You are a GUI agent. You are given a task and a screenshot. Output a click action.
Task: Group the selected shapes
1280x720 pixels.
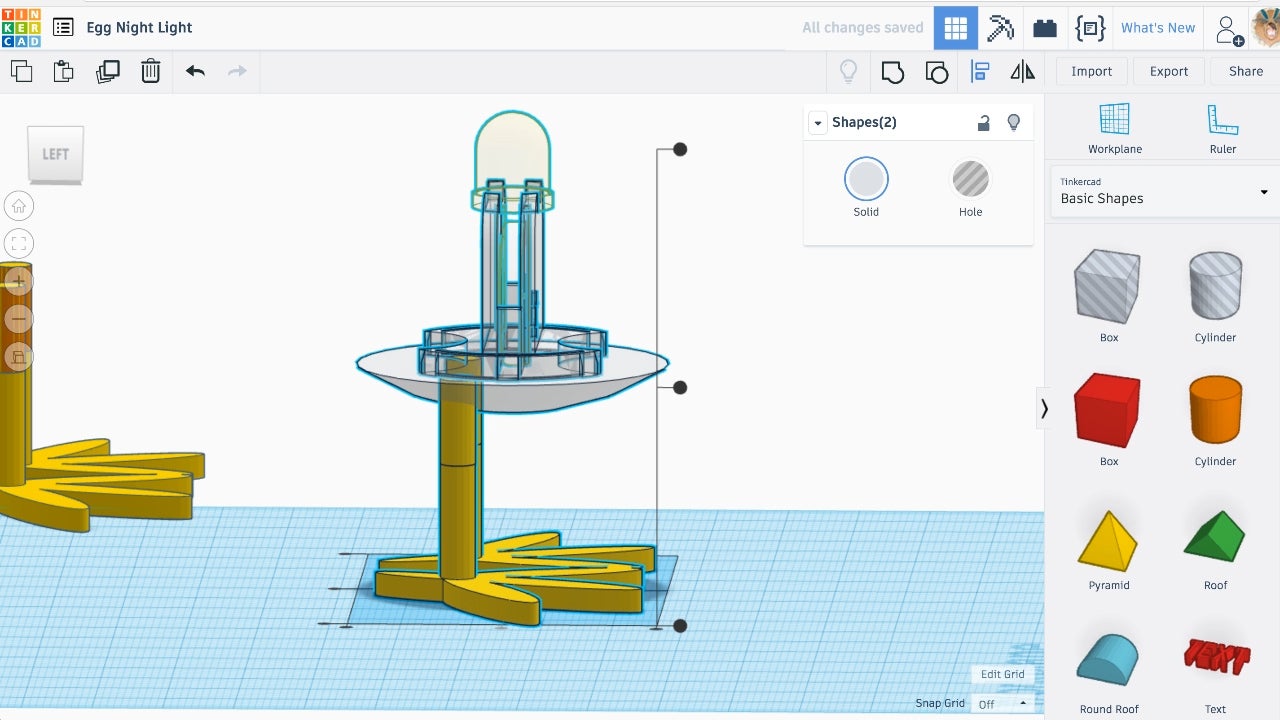[x=892, y=71]
